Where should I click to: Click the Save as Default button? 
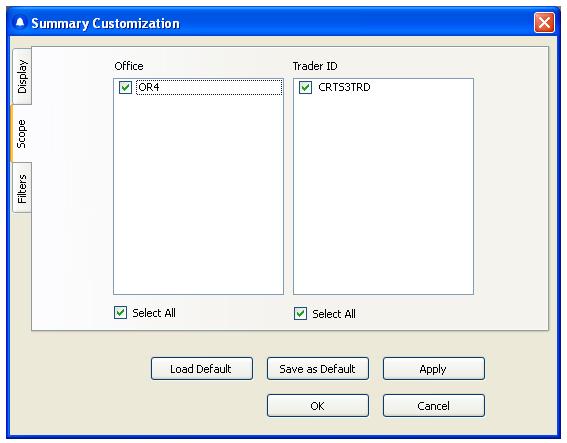[318, 369]
